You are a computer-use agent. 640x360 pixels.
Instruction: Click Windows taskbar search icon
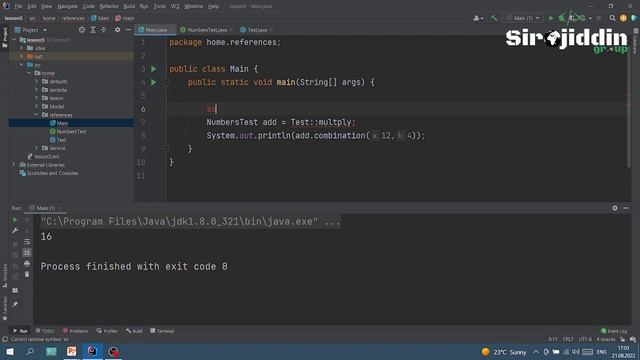30,352
